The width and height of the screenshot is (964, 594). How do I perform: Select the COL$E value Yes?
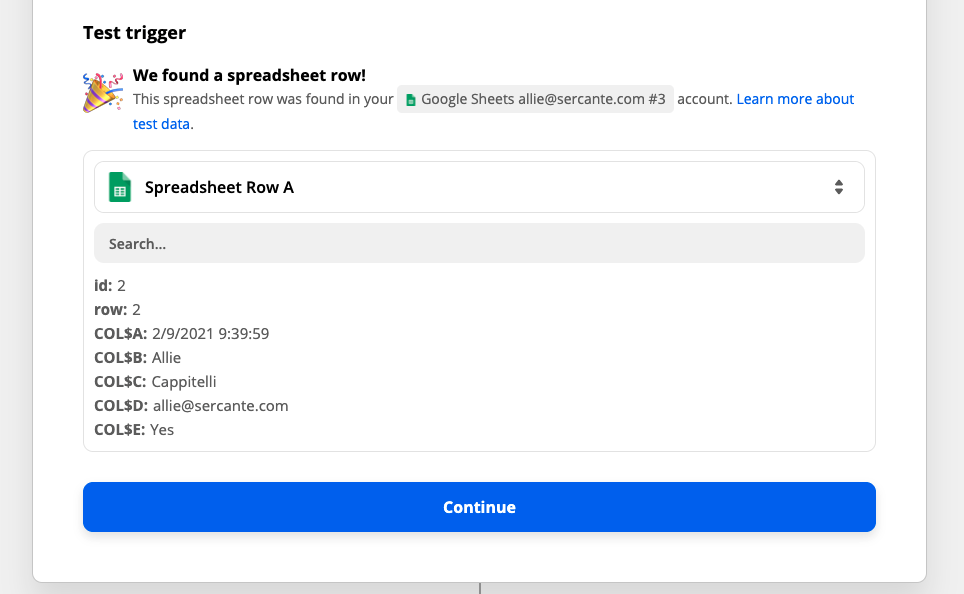tap(162, 429)
